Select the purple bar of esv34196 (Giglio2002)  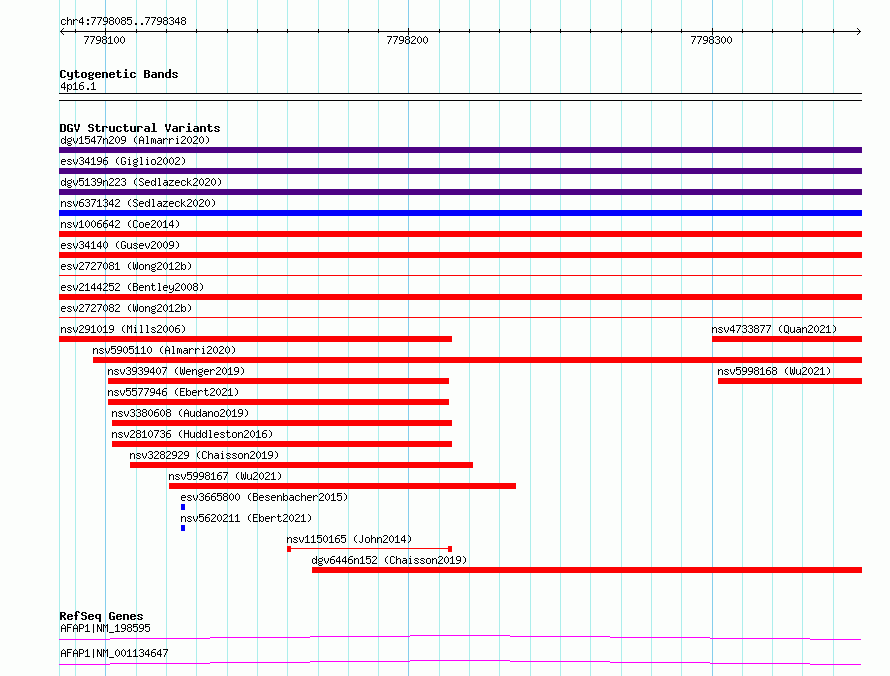click(460, 171)
